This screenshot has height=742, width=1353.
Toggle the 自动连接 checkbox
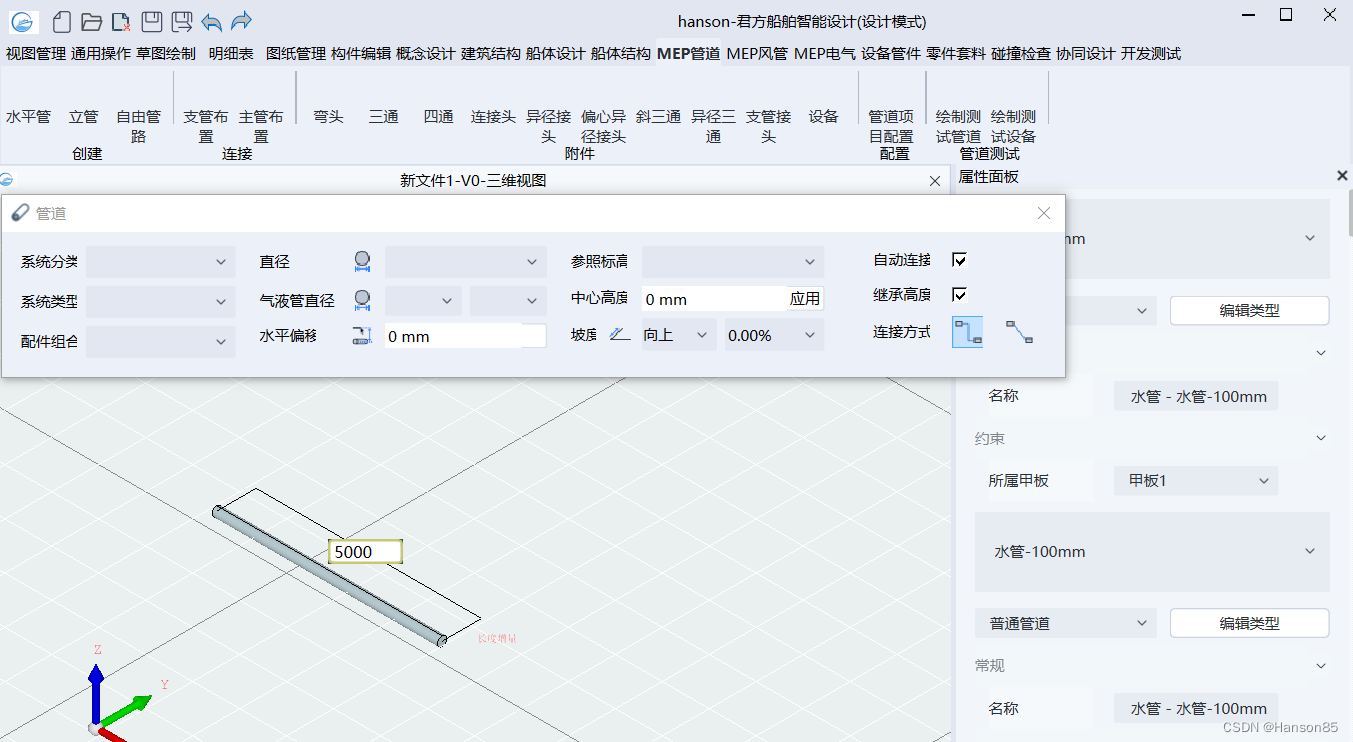[x=959, y=260]
